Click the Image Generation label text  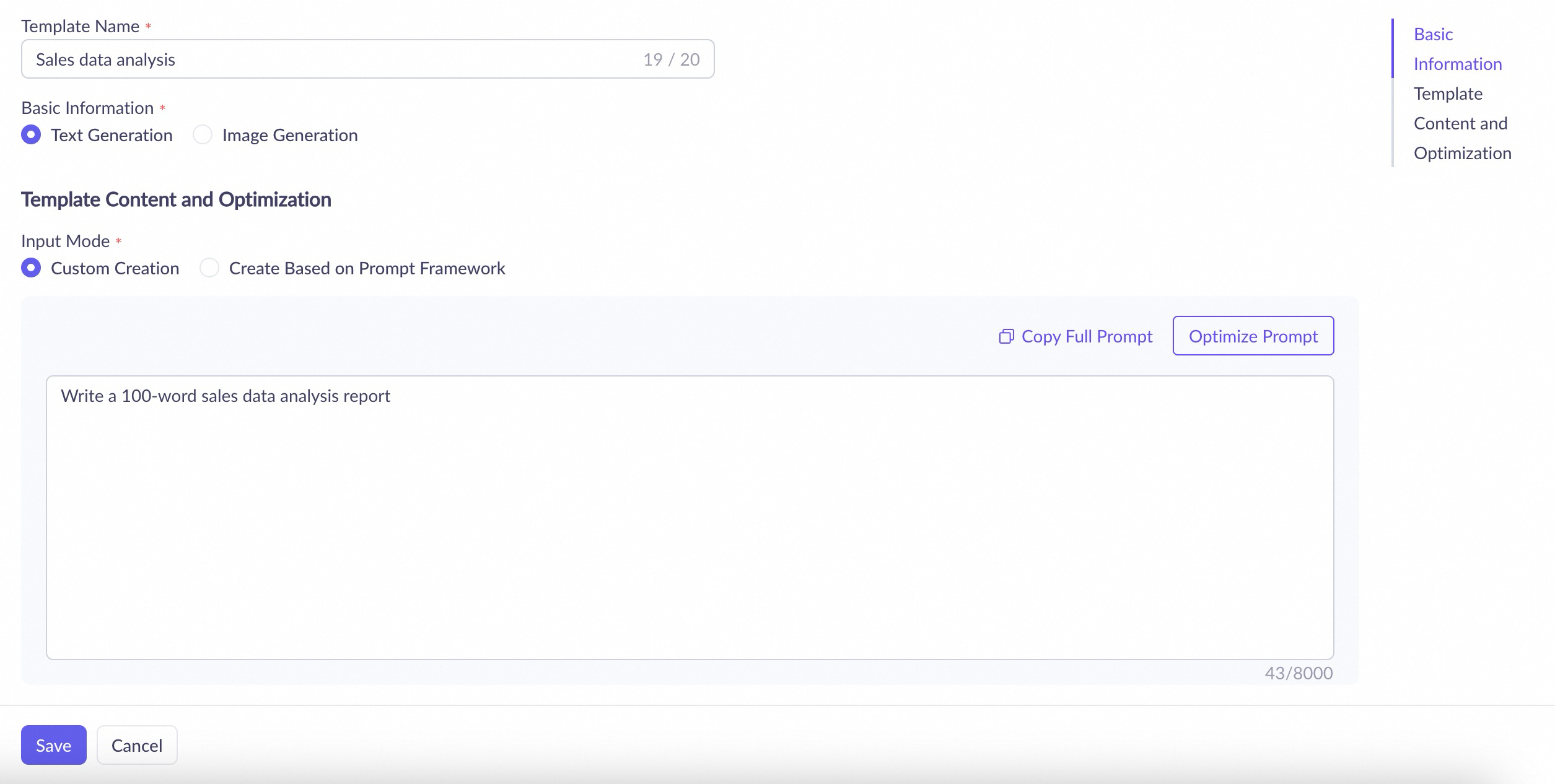point(289,135)
